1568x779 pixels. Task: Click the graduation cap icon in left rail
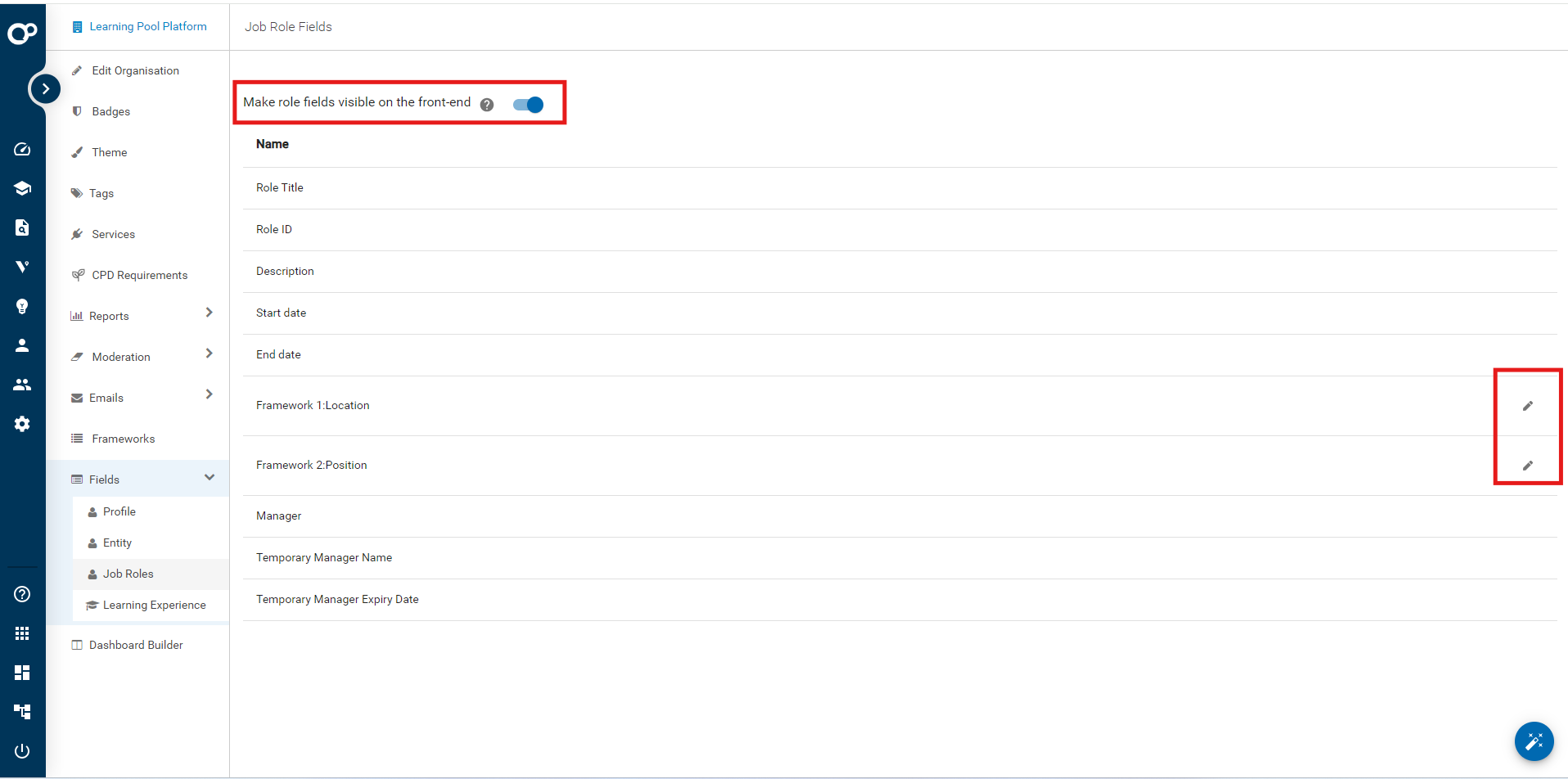coord(22,188)
